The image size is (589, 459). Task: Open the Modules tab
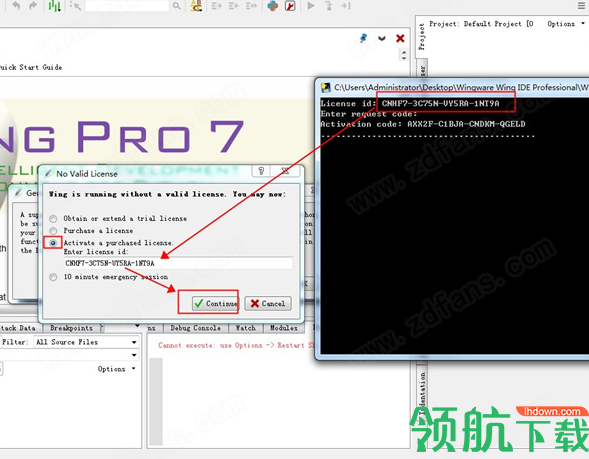[x=284, y=328]
